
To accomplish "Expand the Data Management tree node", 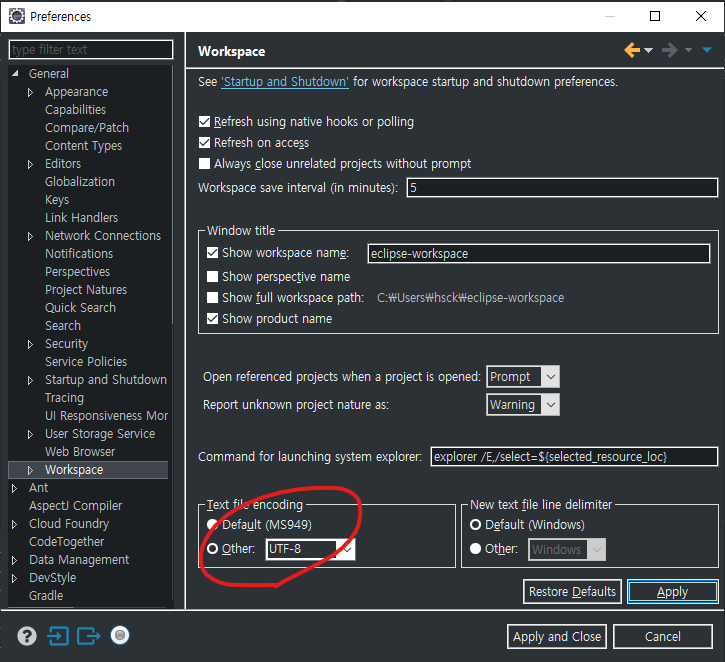I will (x=14, y=560).
